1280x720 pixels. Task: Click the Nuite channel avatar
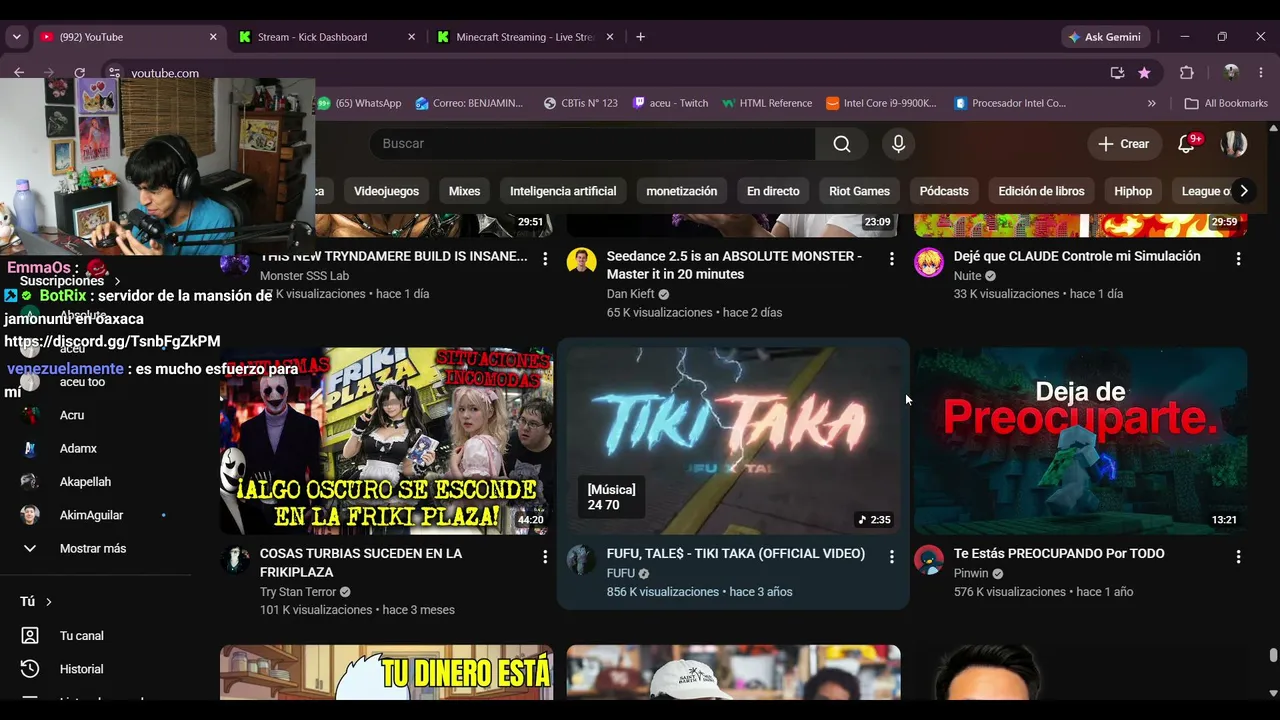click(x=929, y=262)
